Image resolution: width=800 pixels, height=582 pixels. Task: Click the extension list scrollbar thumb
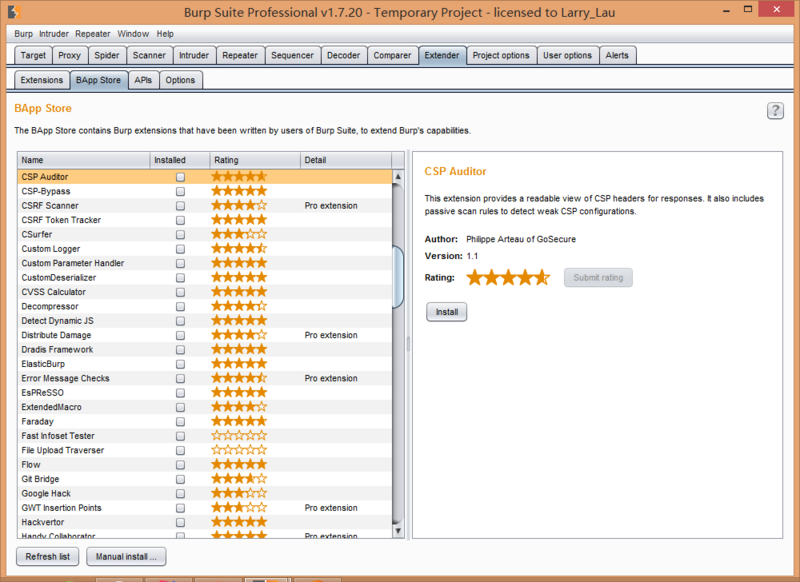click(x=398, y=277)
